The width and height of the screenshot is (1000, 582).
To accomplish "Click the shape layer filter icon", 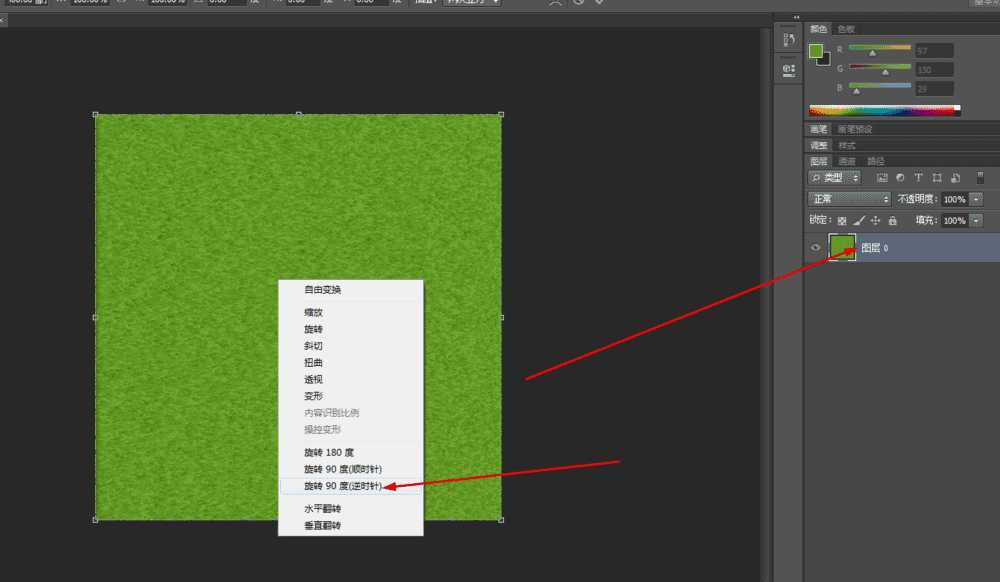I will point(937,179).
